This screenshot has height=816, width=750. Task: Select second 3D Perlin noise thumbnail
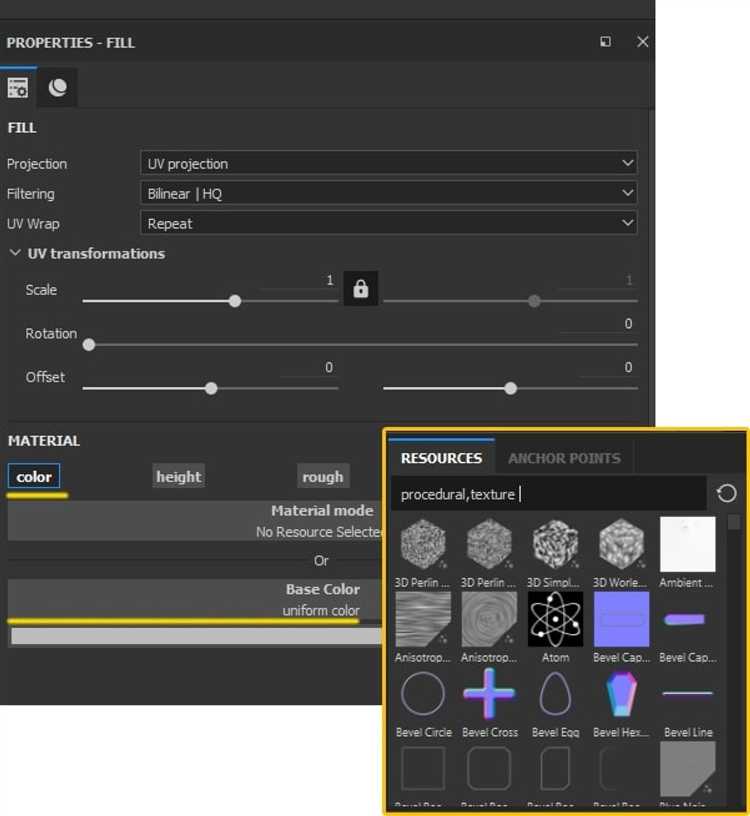coord(489,544)
